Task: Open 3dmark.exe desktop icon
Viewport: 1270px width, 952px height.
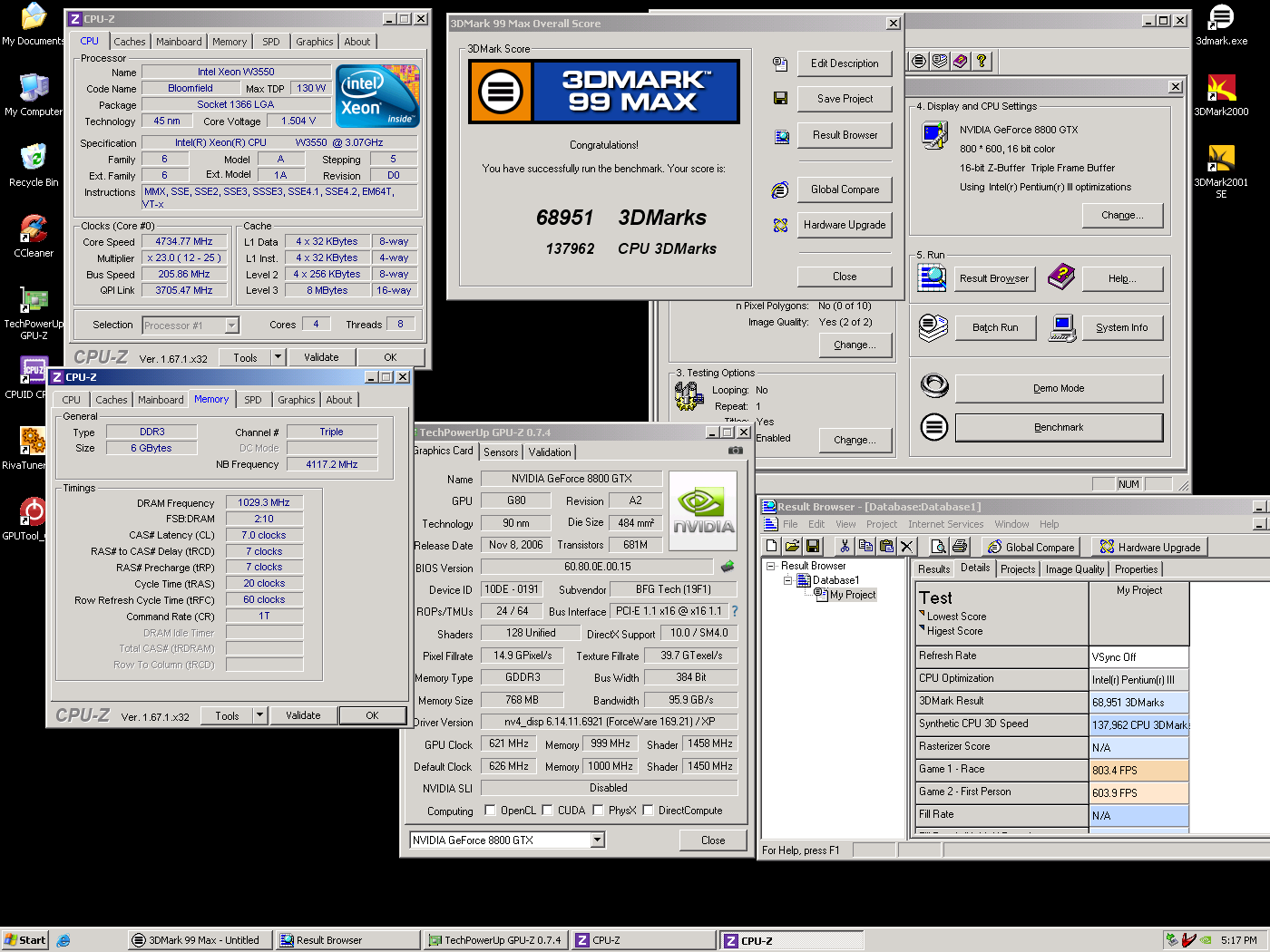Action: (1221, 24)
